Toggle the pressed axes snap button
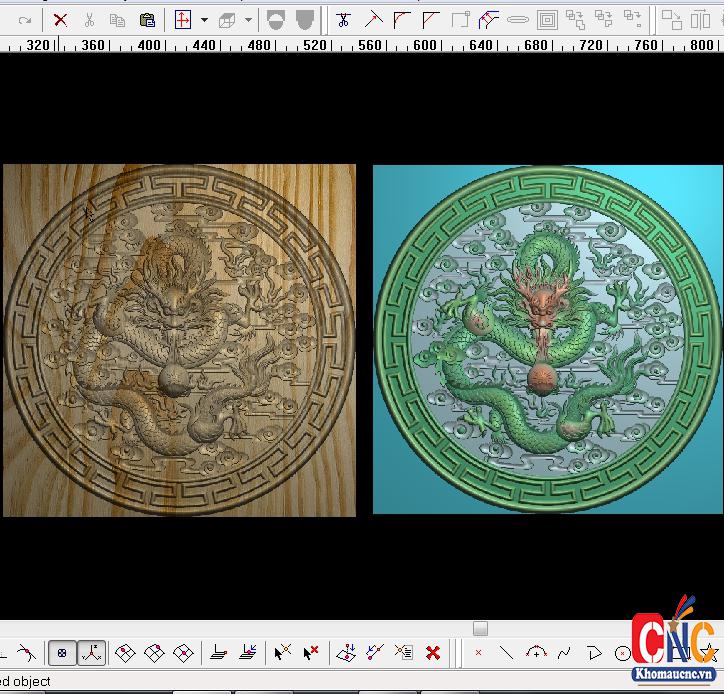This screenshot has width=724, height=694. click(91, 653)
